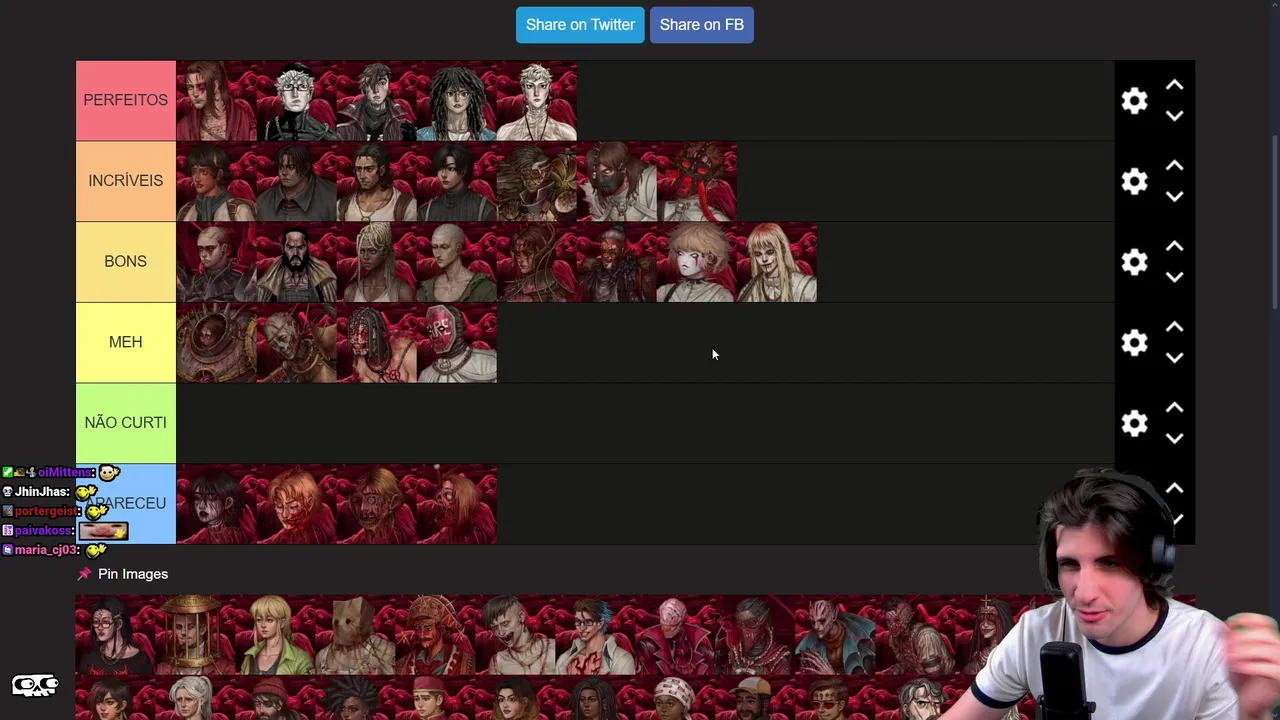Move NÃO CURTI tier down with arrow
This screenshot has height=720, width=1280.
point(1175,439)
